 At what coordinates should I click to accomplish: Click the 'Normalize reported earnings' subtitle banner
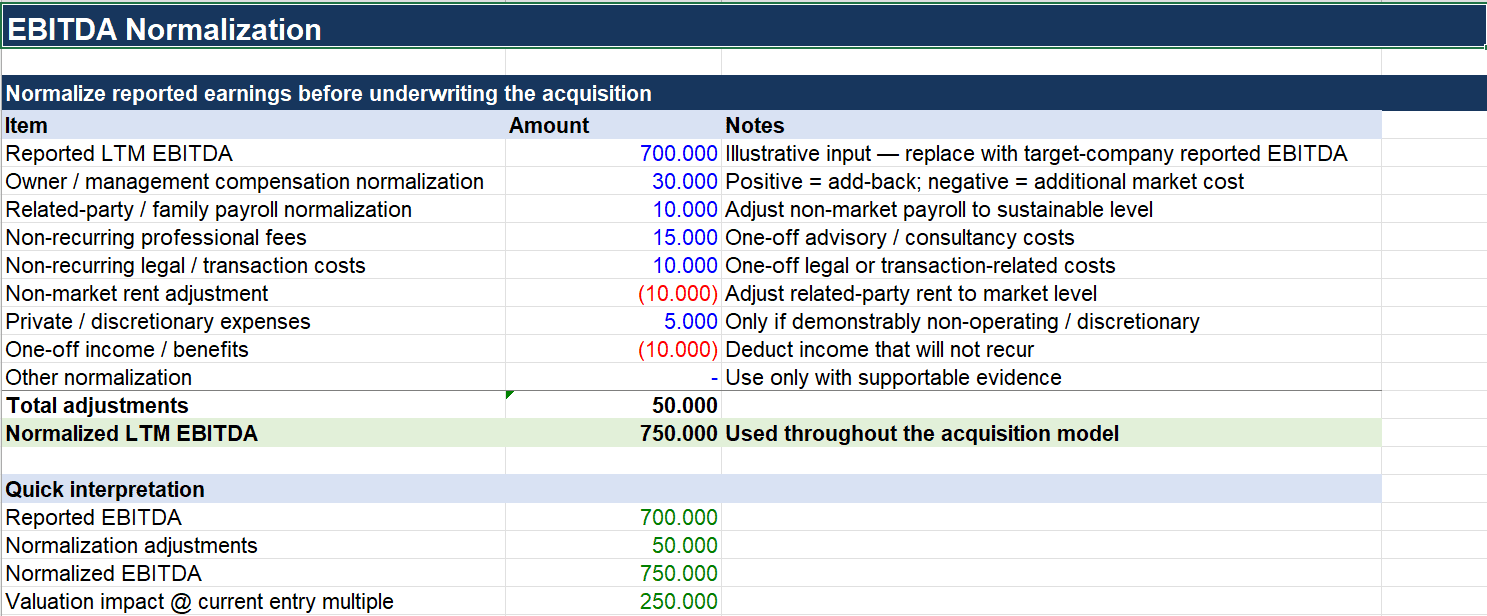tap(743, 93)
